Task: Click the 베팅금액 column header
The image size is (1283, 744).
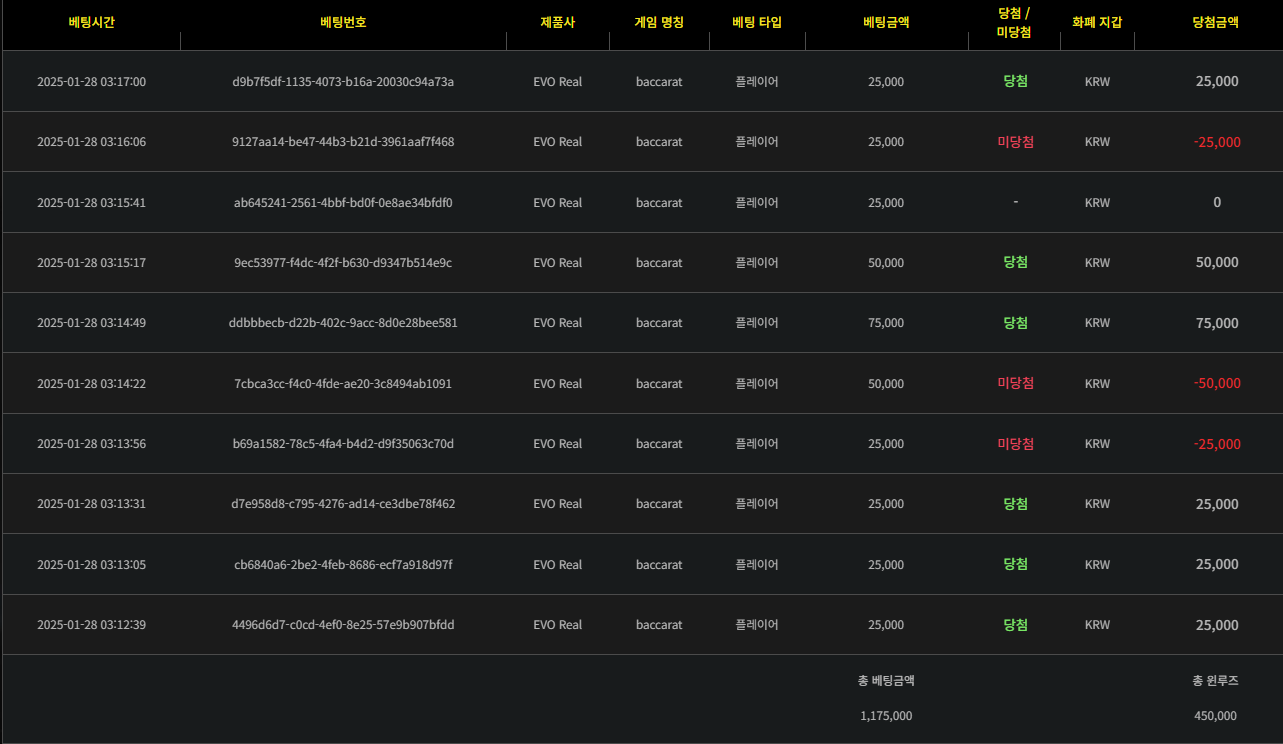Action: [886, 22]
